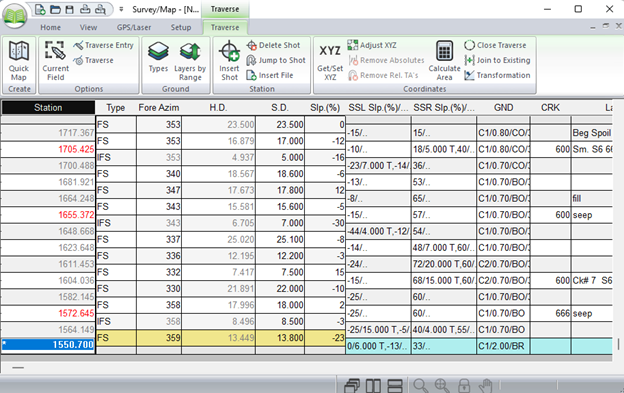This screenshot has height=393, width=624.
Task: Tile windows horizontally using status bar icon
Action: [395, 385]
